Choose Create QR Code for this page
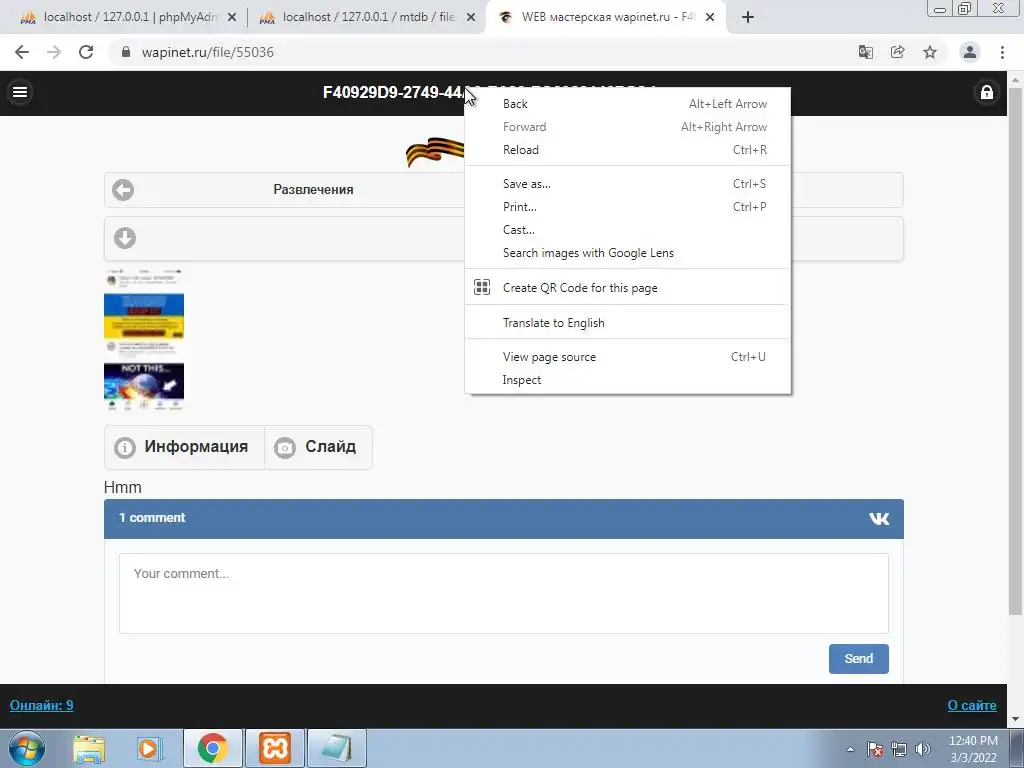The height and width of the screenshot is (768, 1024). point(627,287)
